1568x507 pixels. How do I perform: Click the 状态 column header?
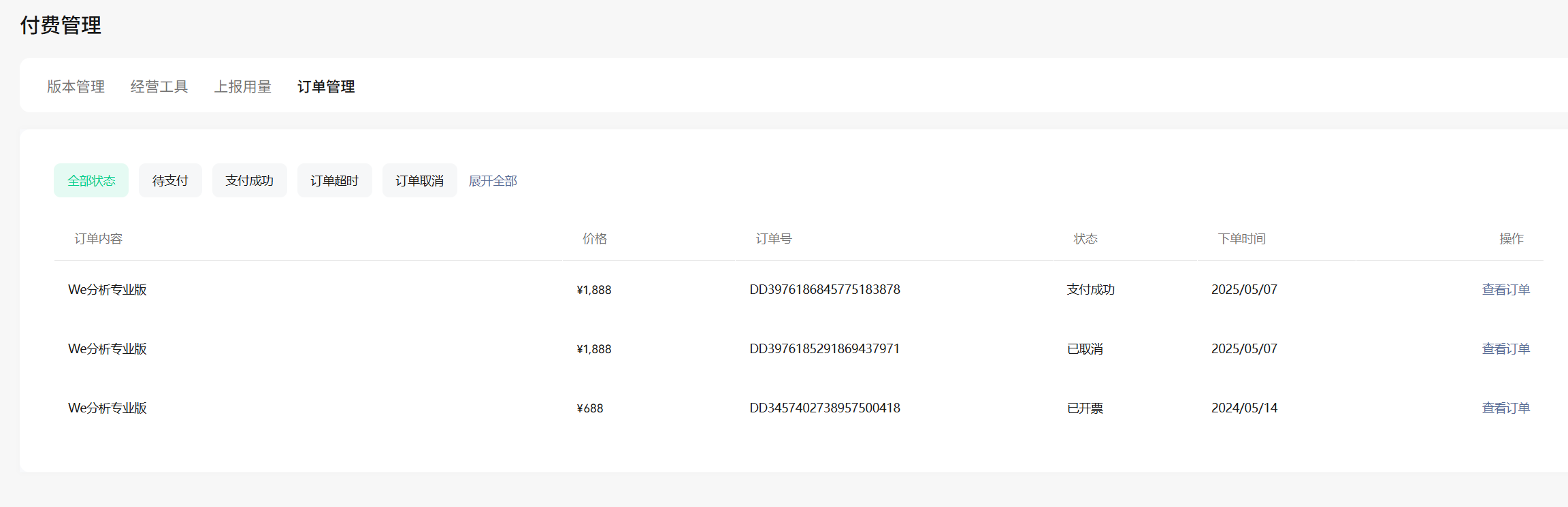point(1085,238)
